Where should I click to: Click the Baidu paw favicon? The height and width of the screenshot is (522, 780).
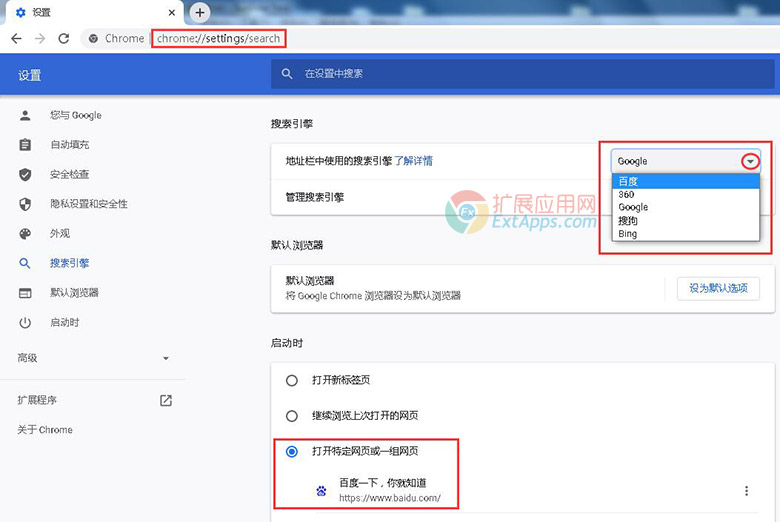(x=321, y=491)
